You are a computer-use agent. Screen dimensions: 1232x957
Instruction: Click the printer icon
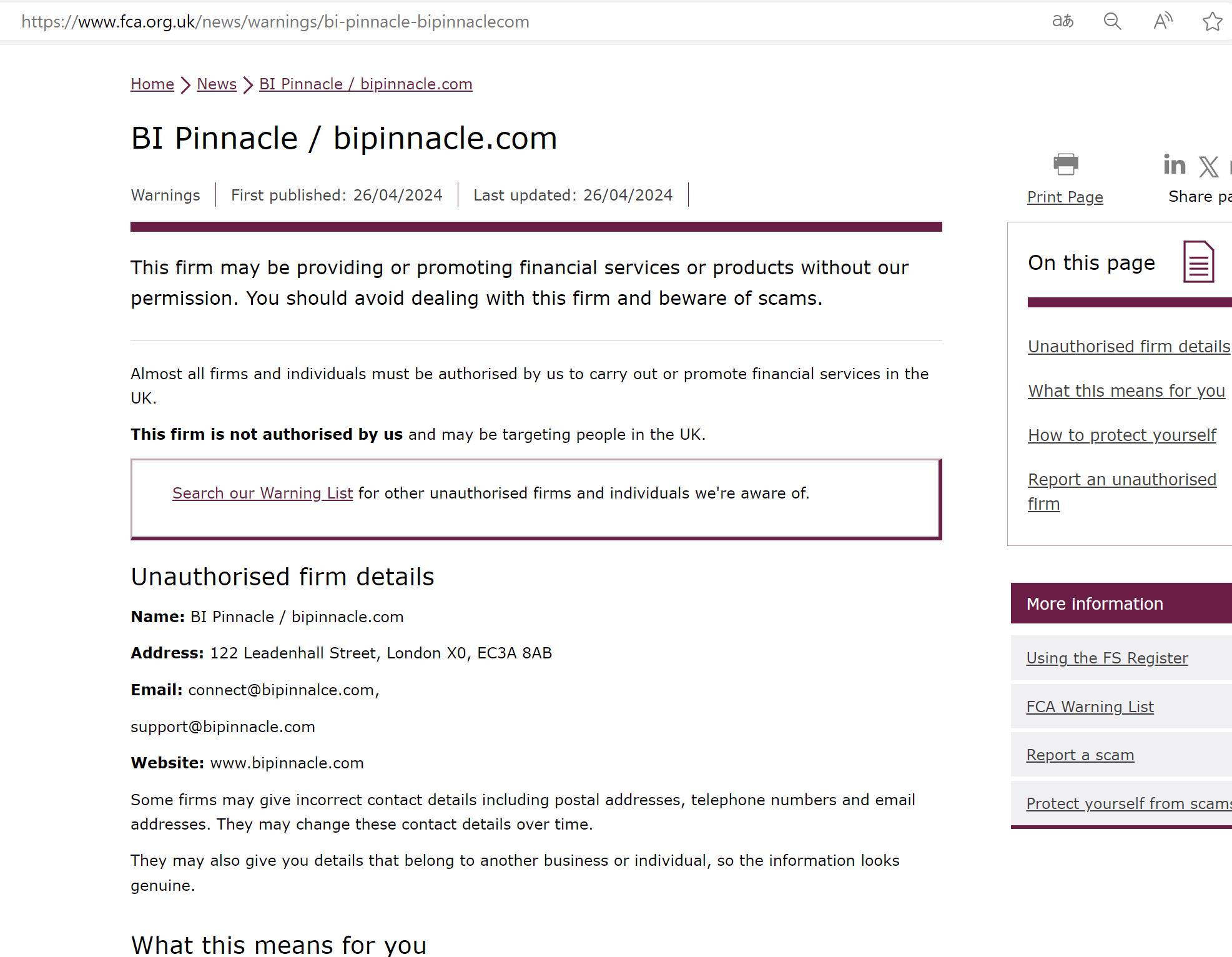[x=1065, y=164]
